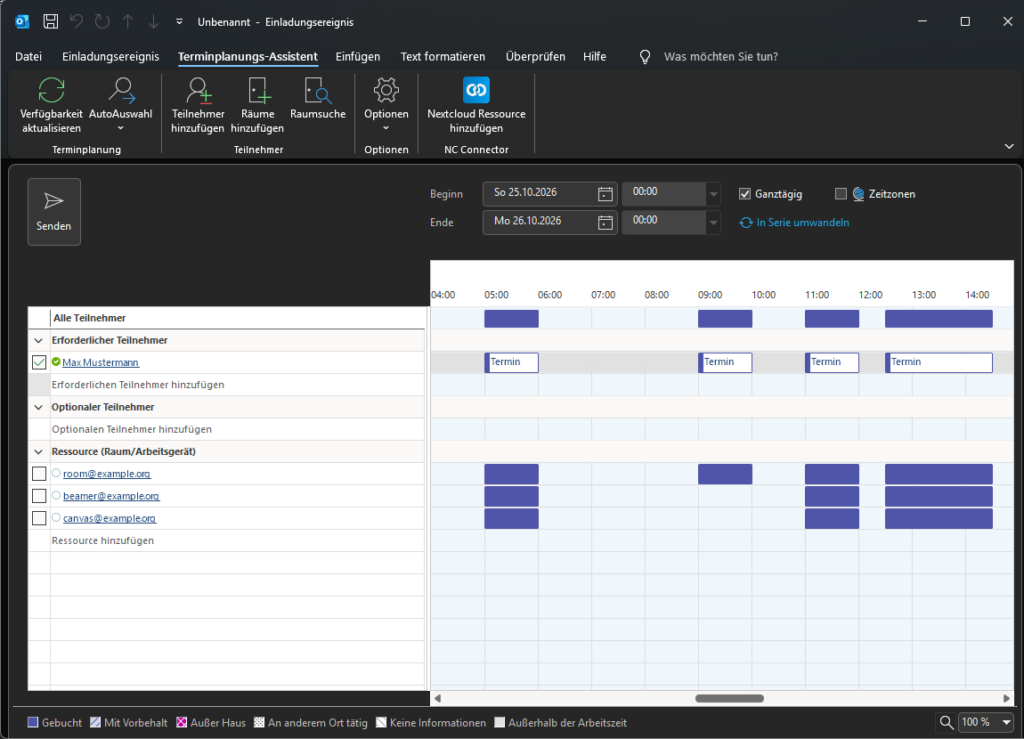1024x739 pixels.
Task: Switch to the Einfügen tab
Action: point(358,57)
